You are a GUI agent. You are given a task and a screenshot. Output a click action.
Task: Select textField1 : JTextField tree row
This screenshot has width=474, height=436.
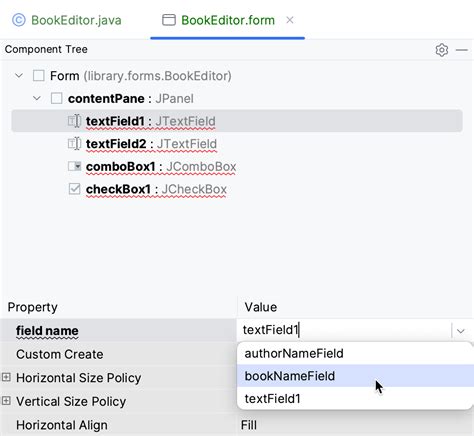237,121
